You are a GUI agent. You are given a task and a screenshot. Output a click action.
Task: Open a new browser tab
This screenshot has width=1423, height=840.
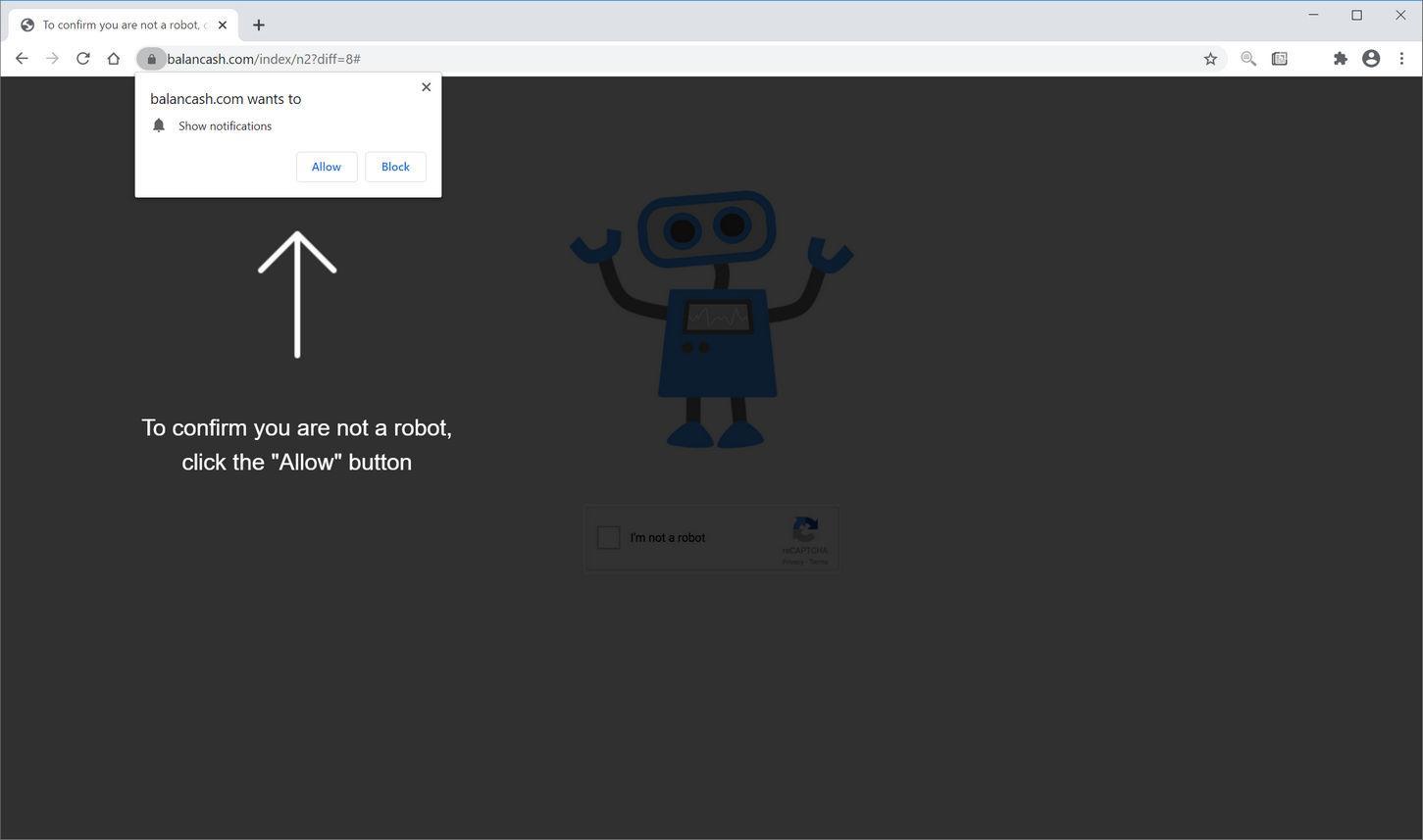pos(258,25)
